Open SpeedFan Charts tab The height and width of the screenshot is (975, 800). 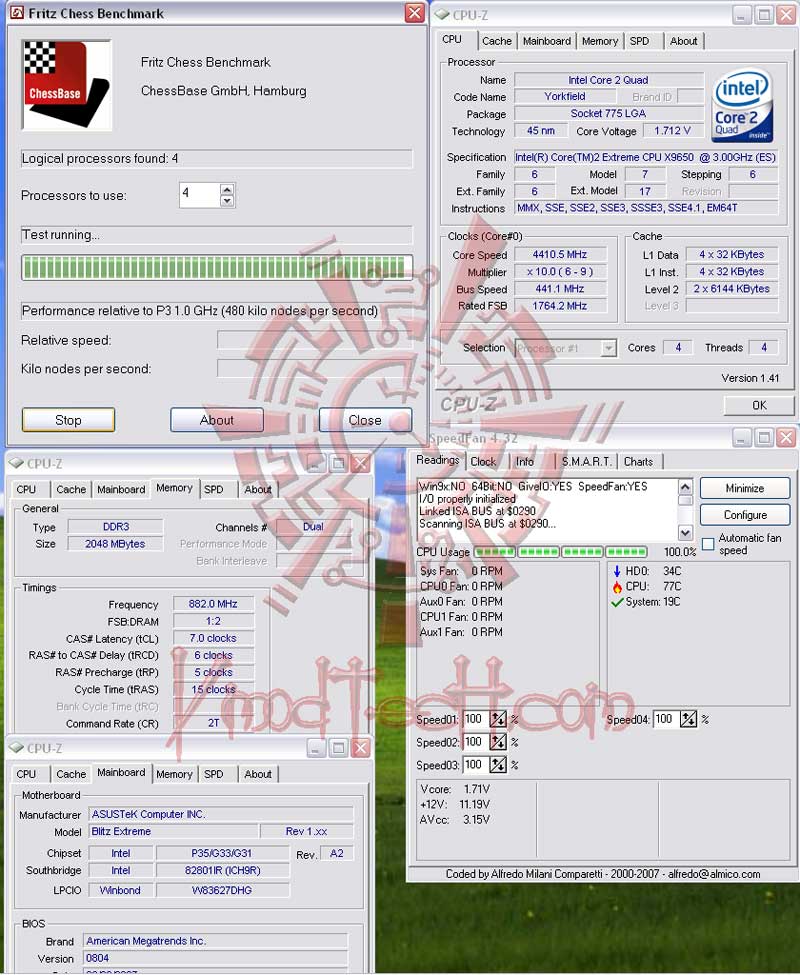(638, 461)
